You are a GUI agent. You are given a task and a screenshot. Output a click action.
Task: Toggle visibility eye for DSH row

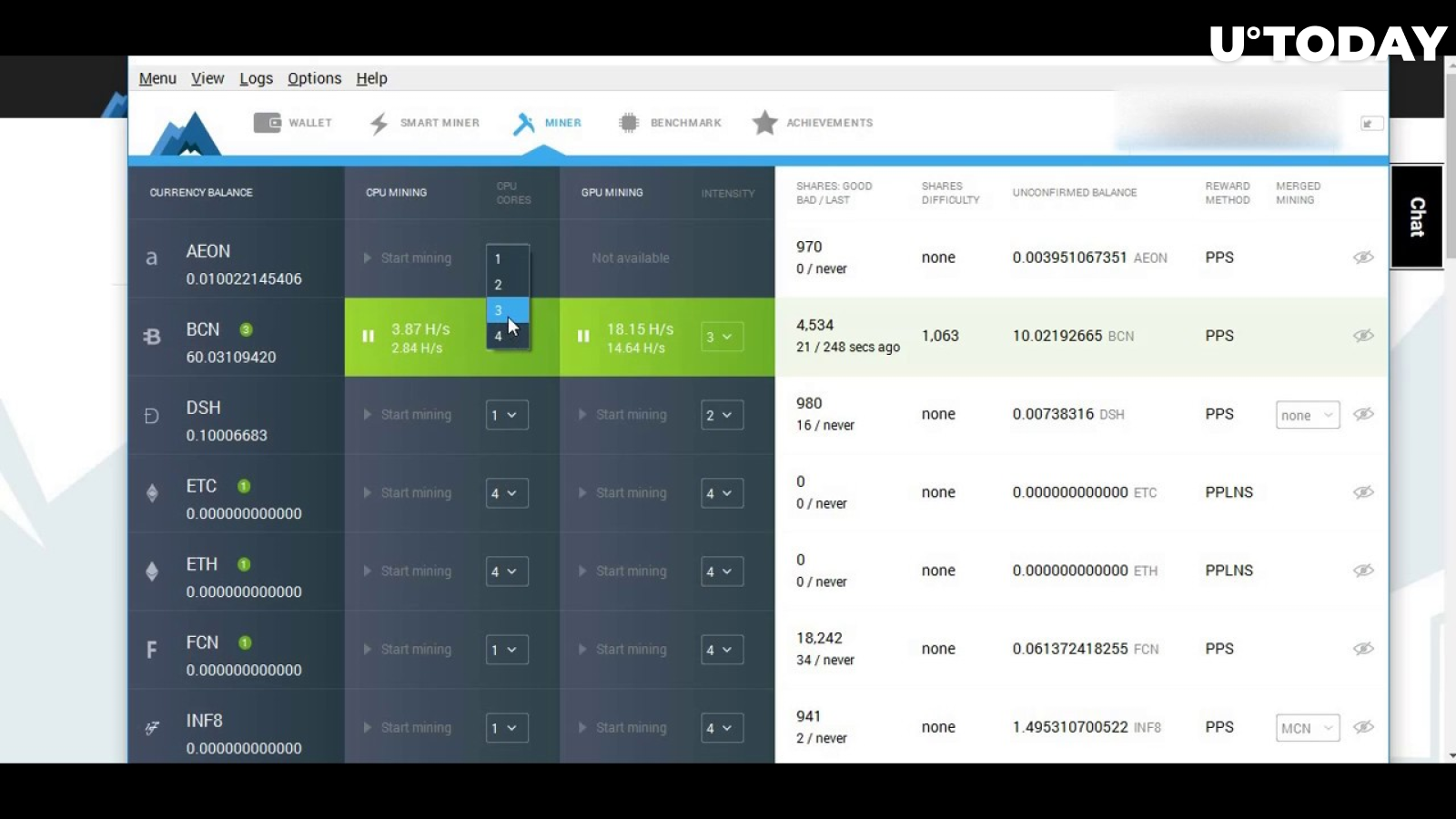click(1363, 414)
